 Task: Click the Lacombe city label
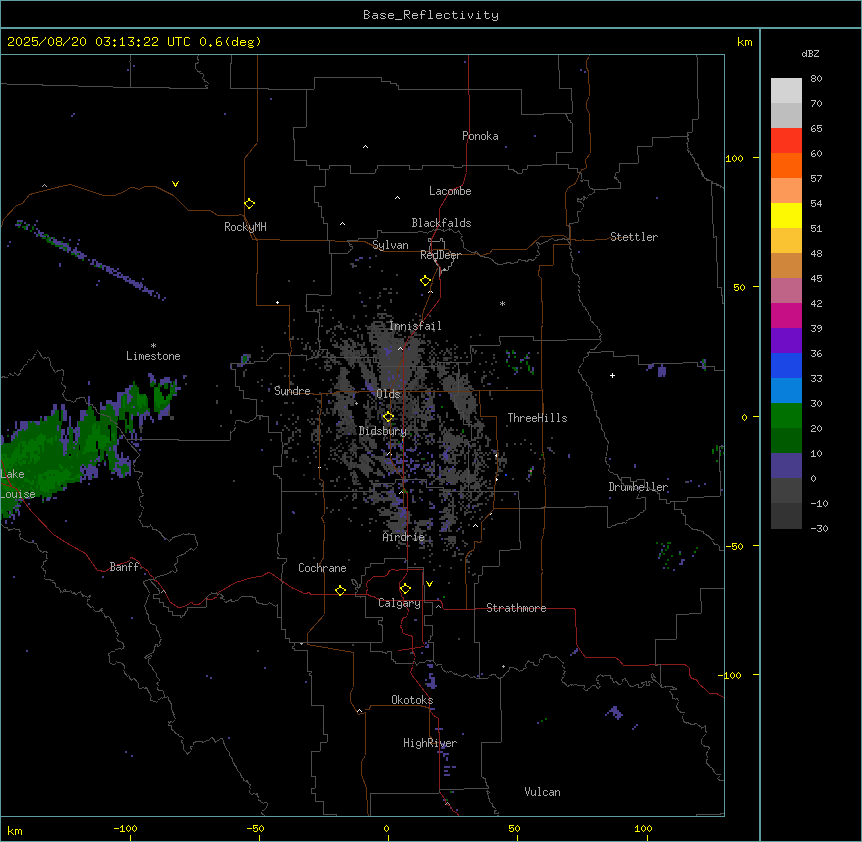[450, 191]
